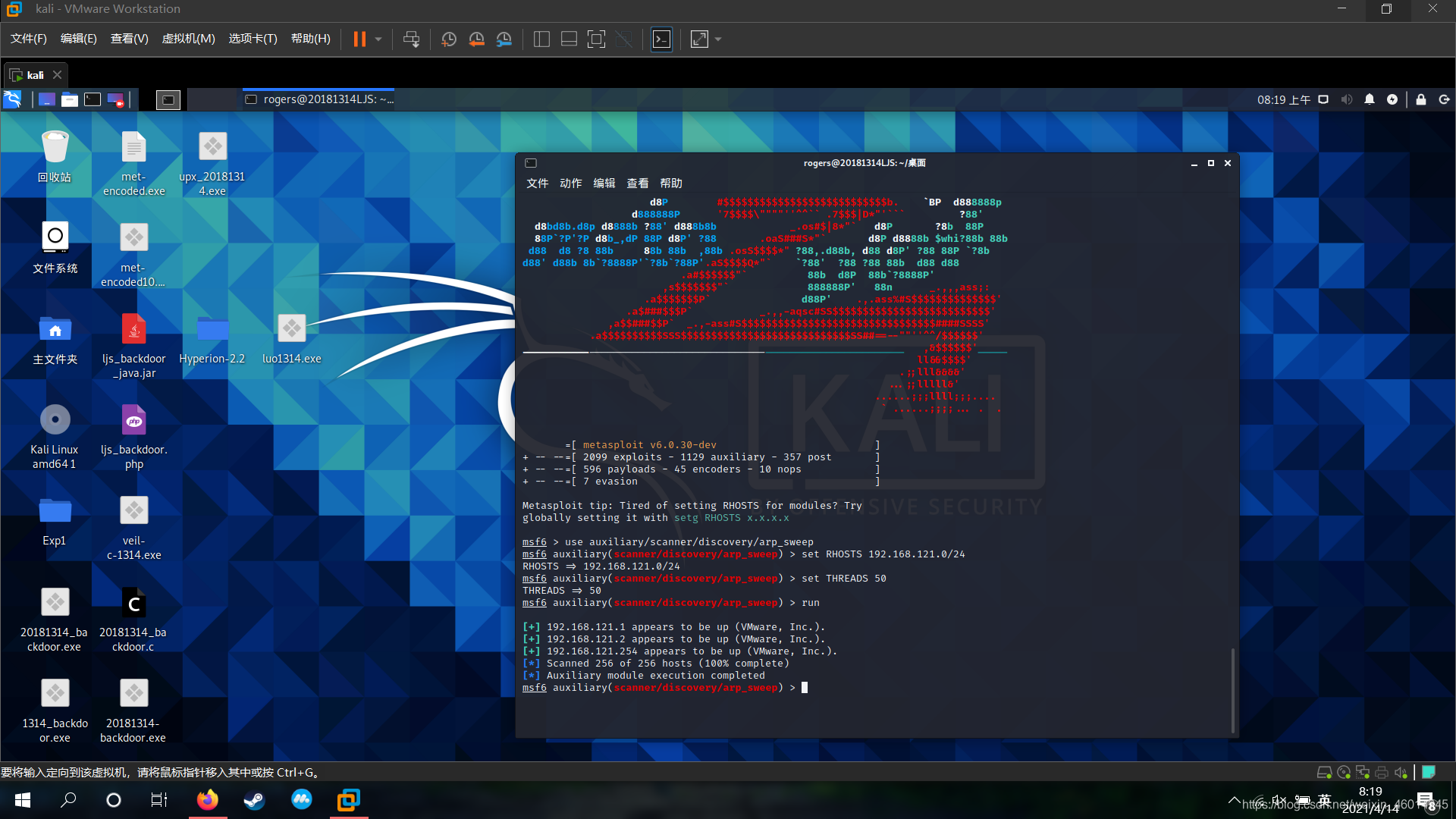Expand the stretch display dropdown arrow
This screenshot has height=819, width=1456.
[718, 39]
